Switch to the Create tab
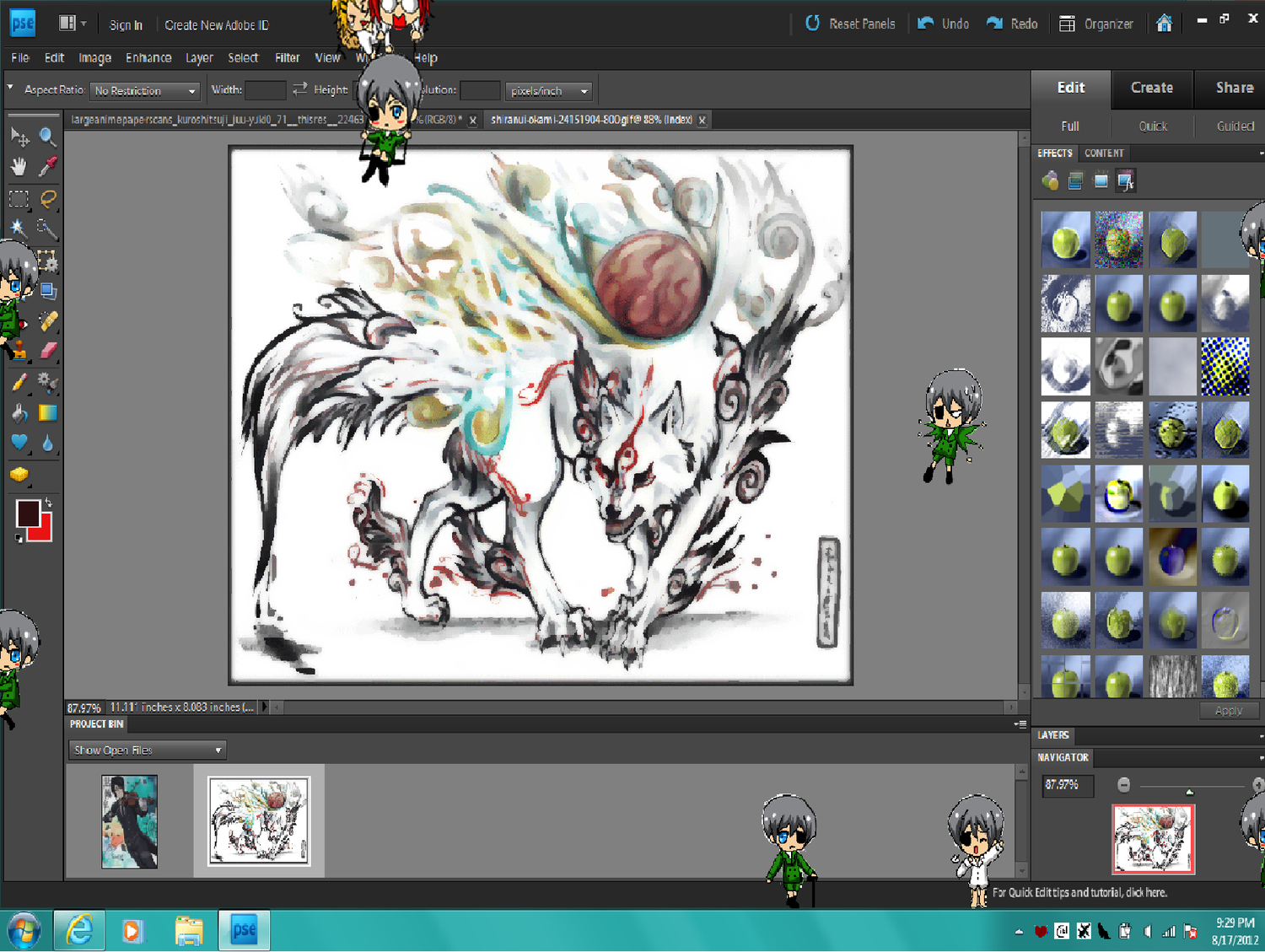This screenshot has height=952, width=1265. (x=1151, y=88)
